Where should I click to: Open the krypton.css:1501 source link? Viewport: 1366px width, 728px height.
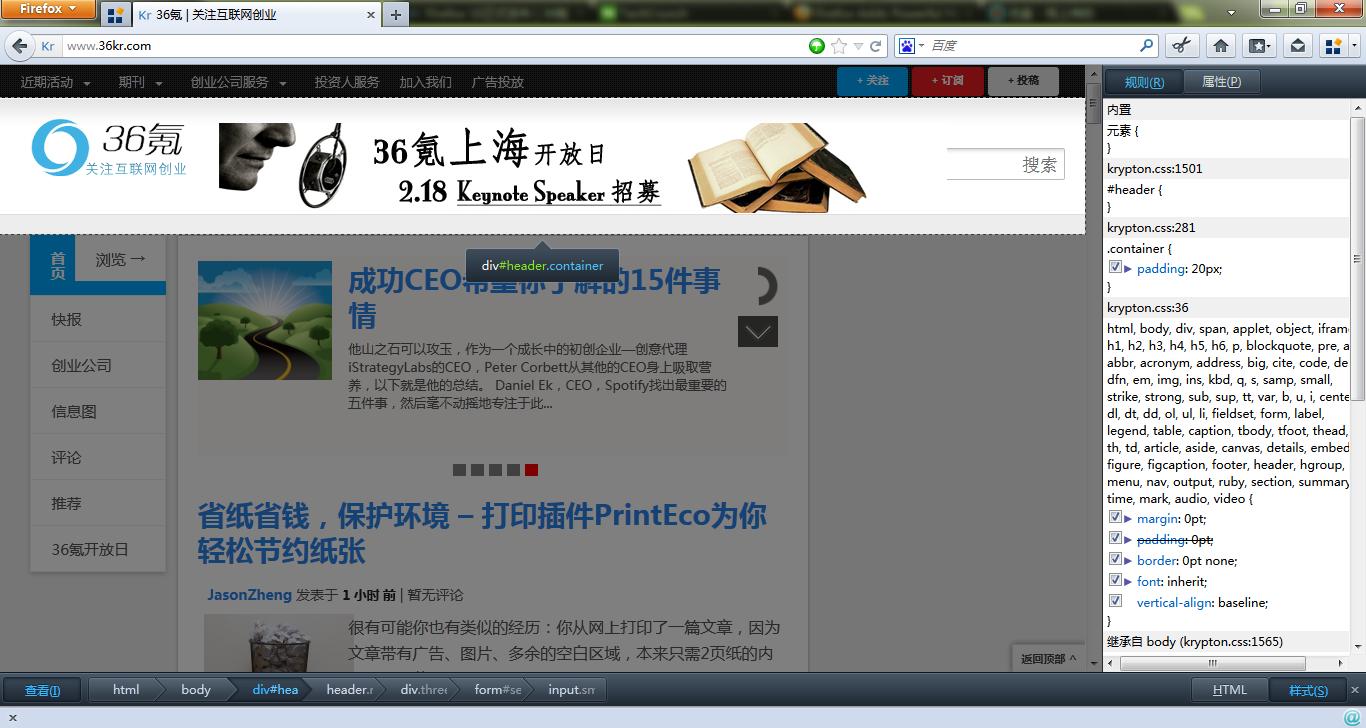pyautogui.click(x=1155, y=169)
